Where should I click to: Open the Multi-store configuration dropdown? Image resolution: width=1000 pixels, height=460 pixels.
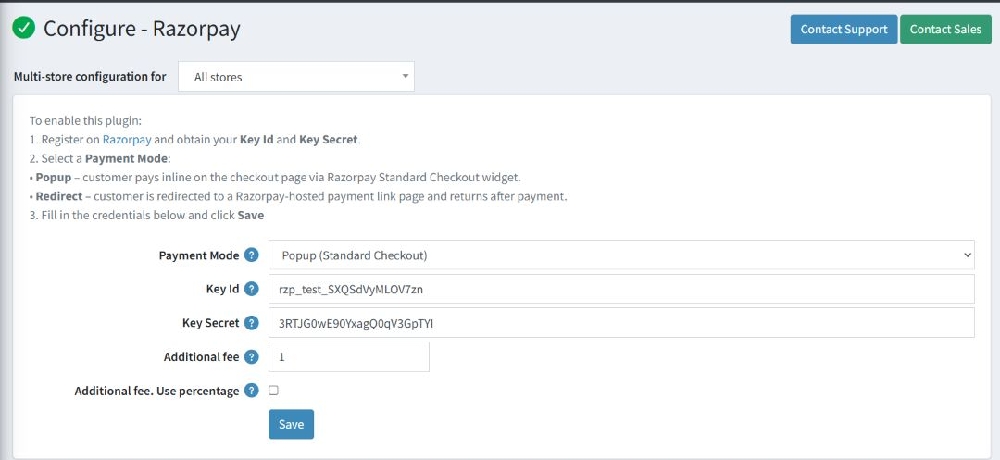pos(296,77)
